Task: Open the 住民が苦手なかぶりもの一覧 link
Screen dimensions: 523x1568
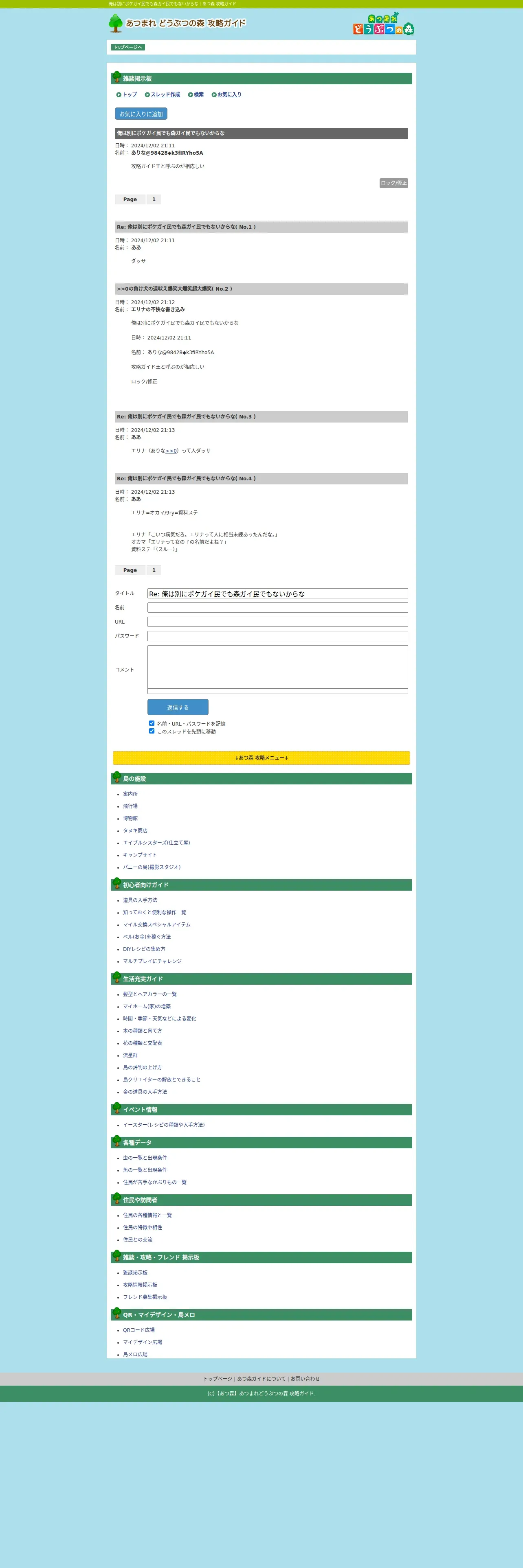Action: point(155,1182)
